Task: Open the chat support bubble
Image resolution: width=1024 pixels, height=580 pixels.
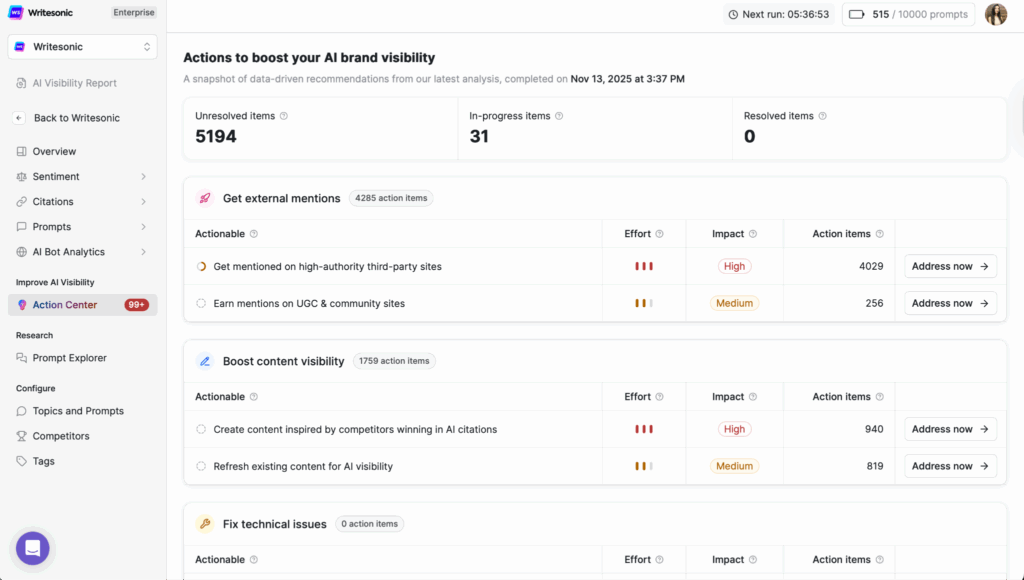Action: click(x=31, y=548)
